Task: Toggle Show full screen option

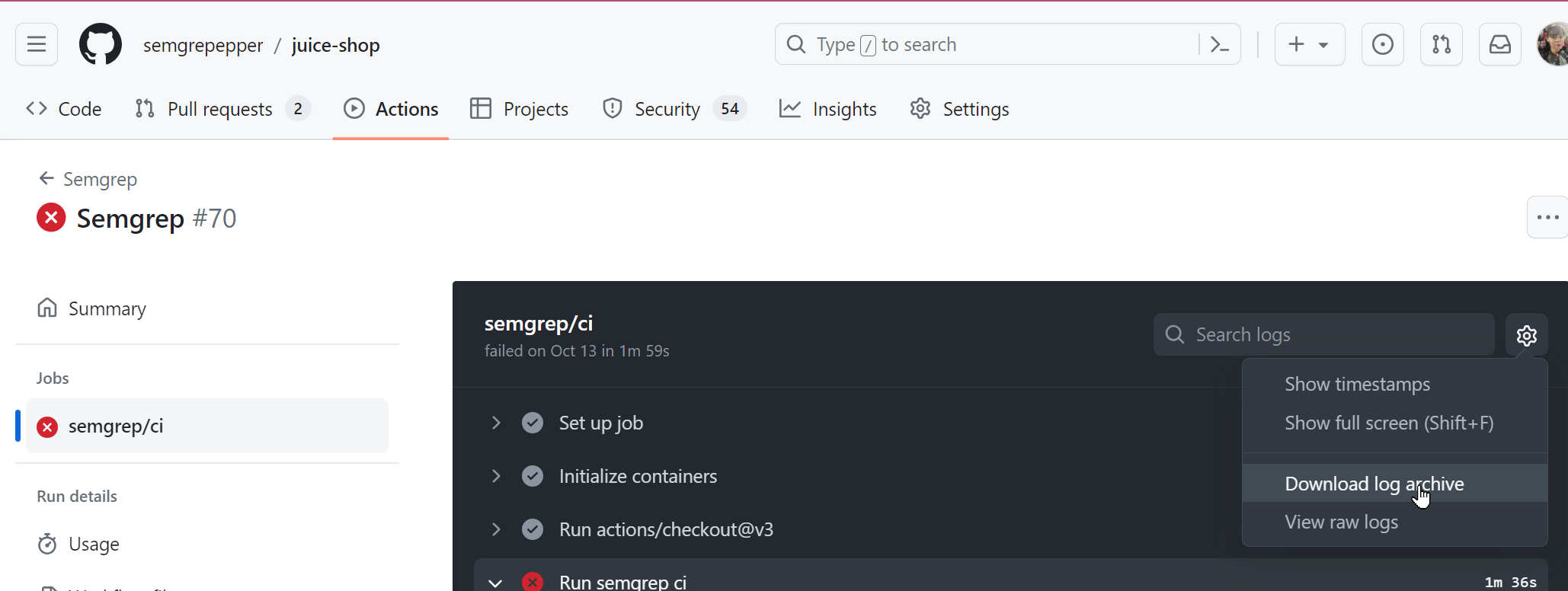Action: tap(1388, 423)
